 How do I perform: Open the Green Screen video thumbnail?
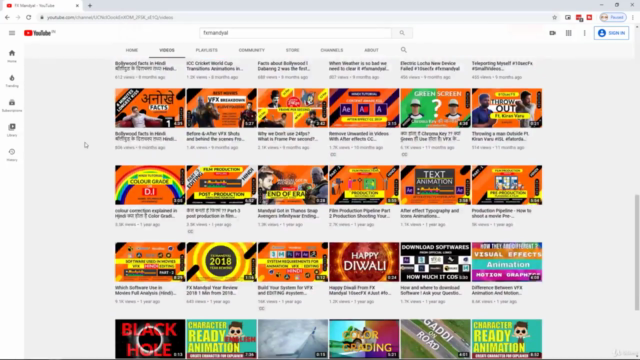436,108
